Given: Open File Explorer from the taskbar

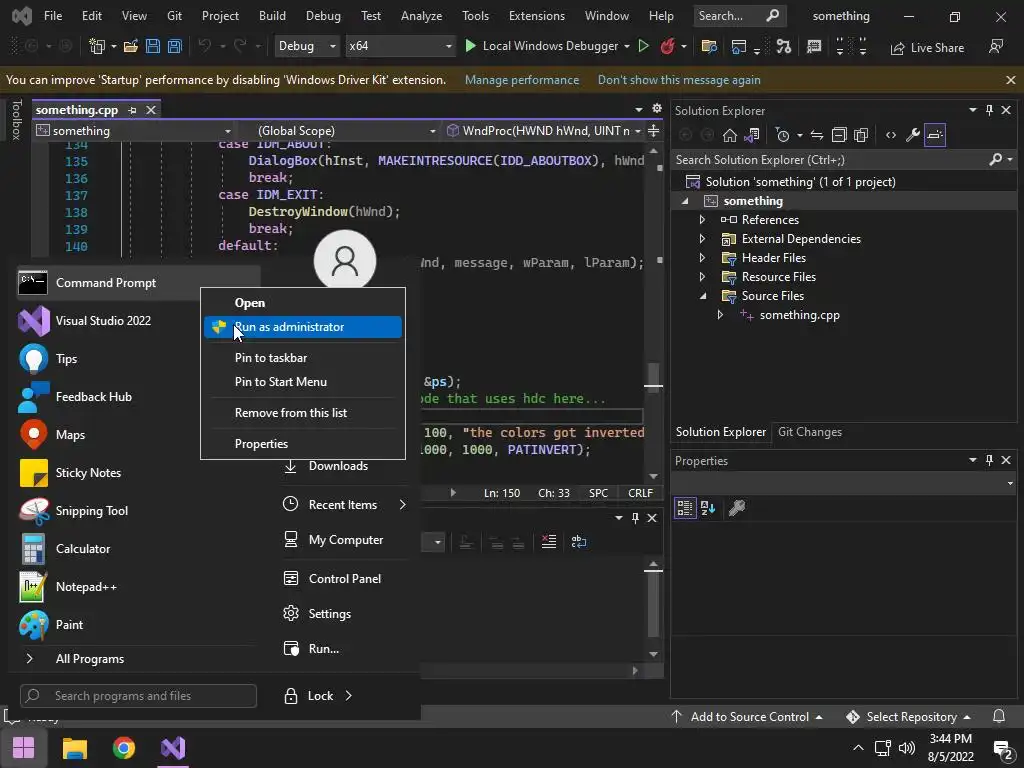Looking at the screenshot, I should pyautogui.click(x=74, y=748).
